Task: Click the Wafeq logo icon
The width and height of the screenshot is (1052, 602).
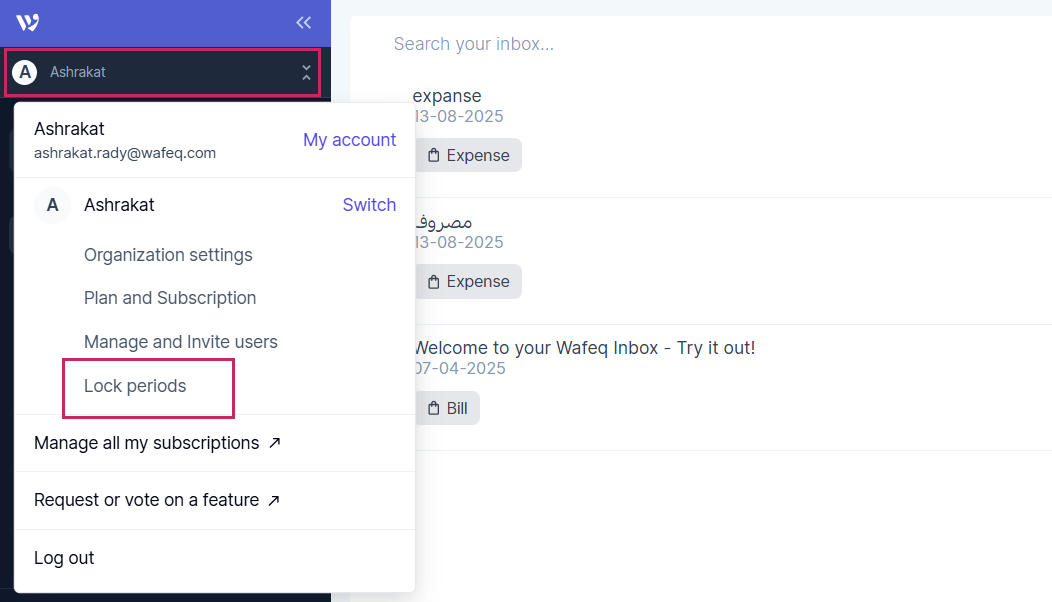Action: pyautogui.click(x=28, y=22)
